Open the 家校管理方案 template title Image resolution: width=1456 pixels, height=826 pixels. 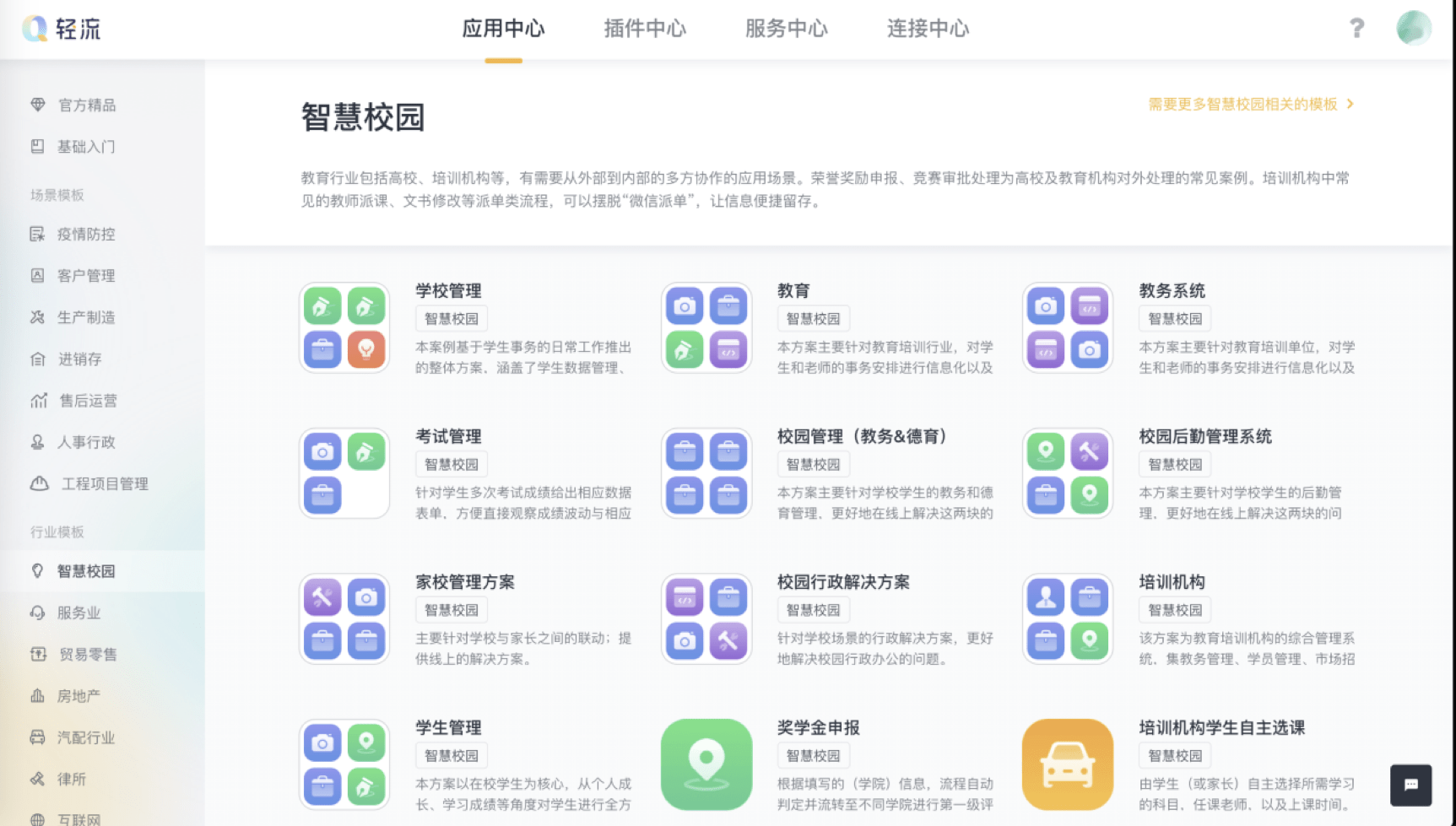click(465, 582)
